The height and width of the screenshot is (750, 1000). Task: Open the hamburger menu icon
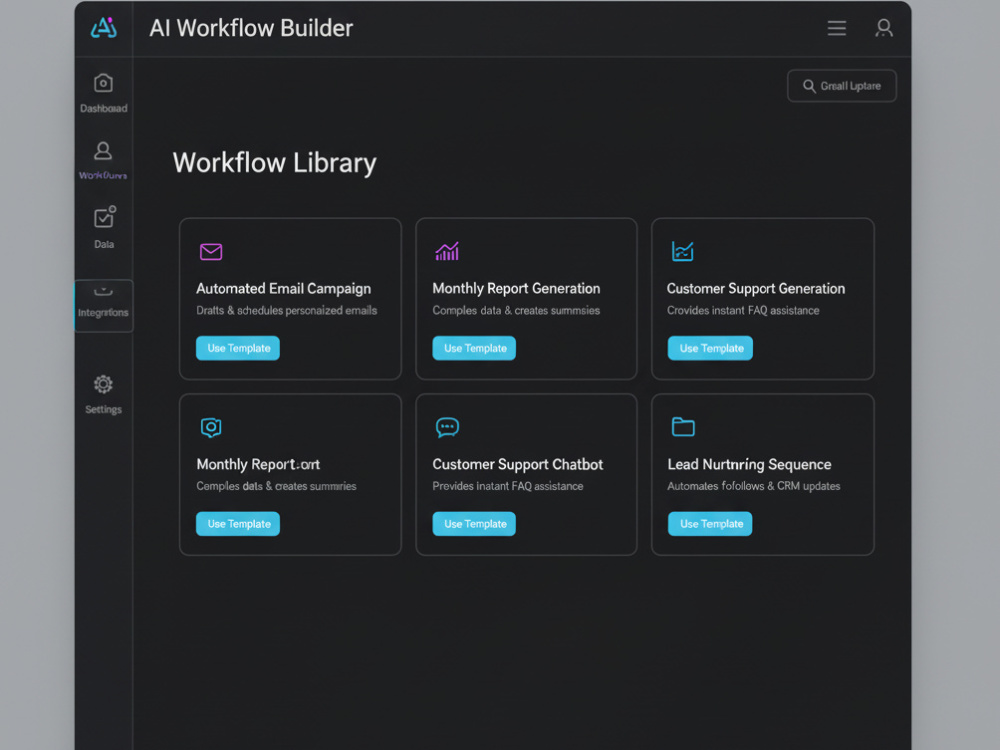[837, 28]
